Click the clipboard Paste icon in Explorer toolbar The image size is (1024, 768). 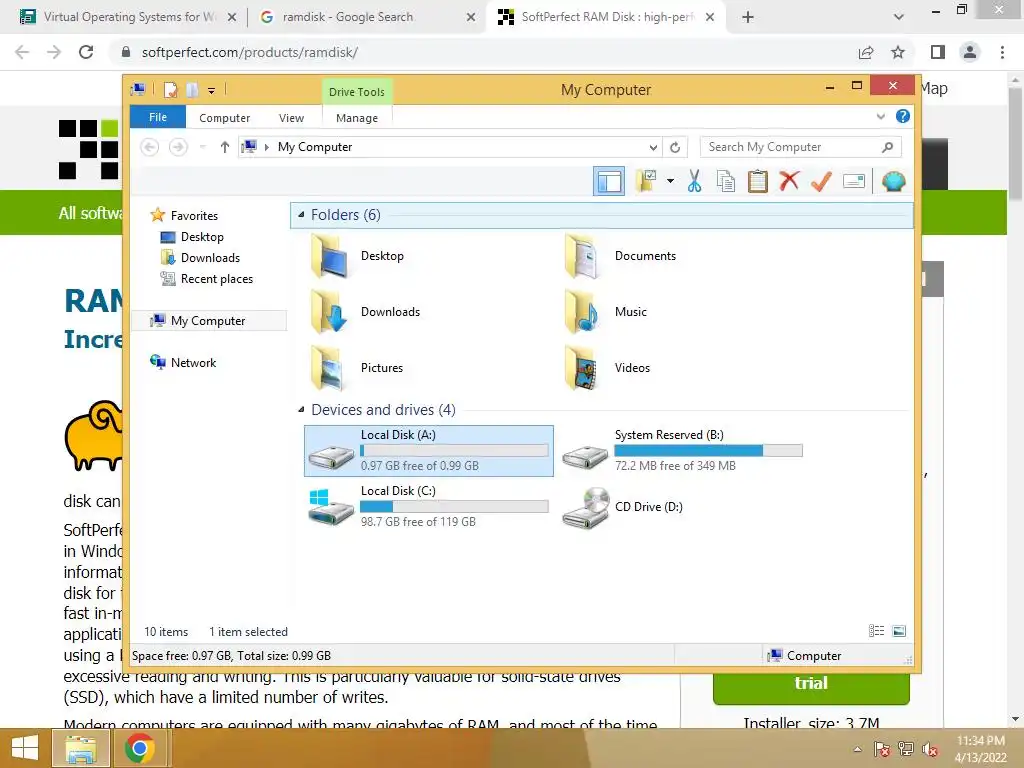tap(758, 181)
